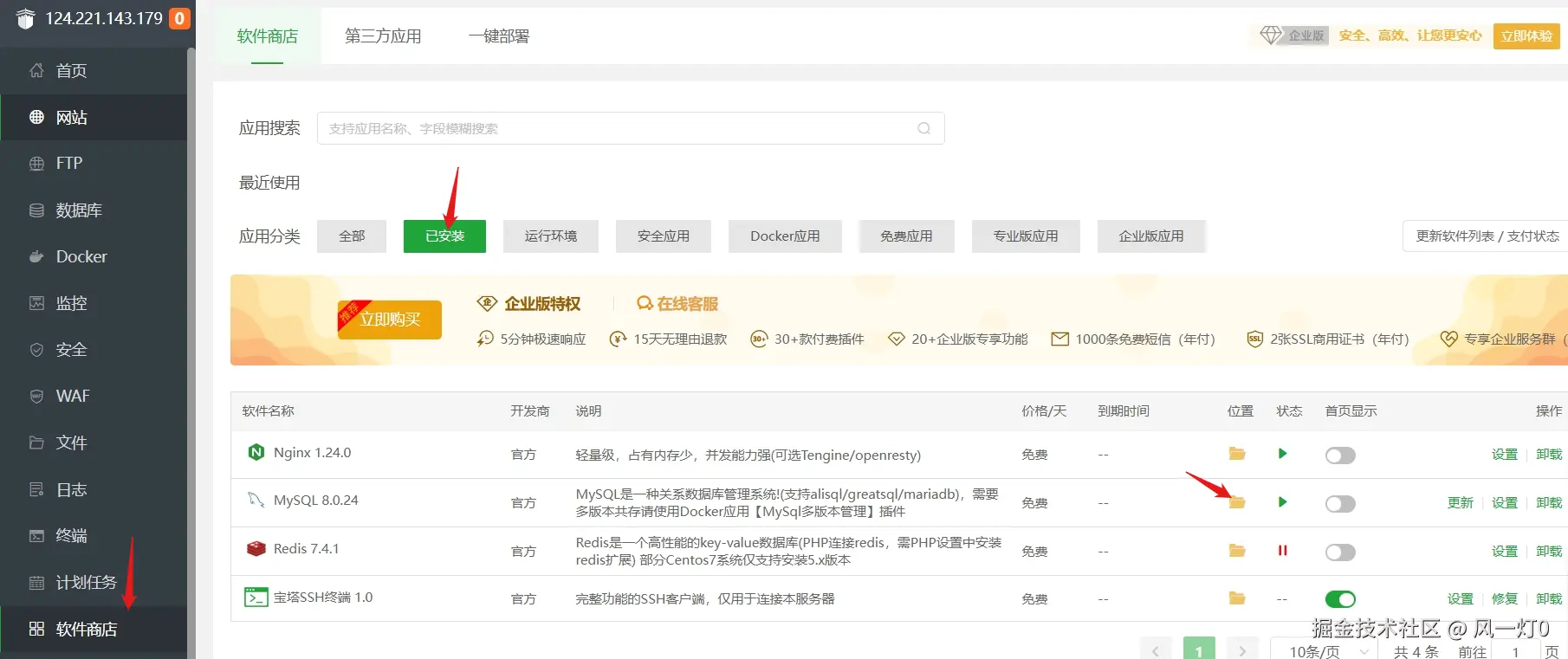Click the Redis red cube icon

pyautogui.click(x=256, y=548)
